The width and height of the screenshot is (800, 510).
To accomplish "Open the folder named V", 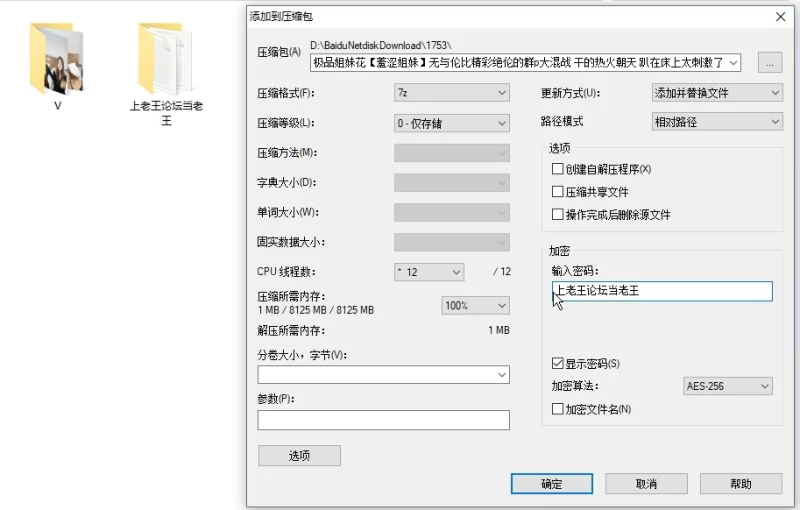I will [x=56, y=59].
